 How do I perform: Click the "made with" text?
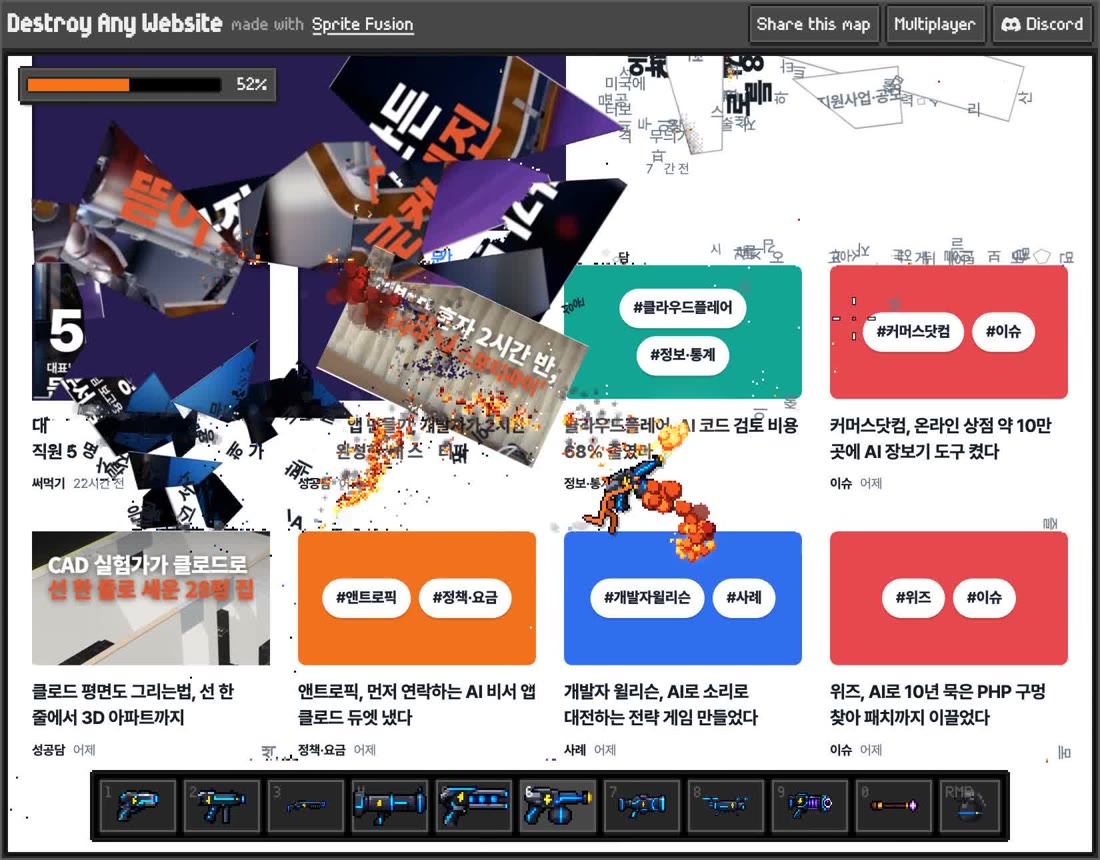coord(267,25)
